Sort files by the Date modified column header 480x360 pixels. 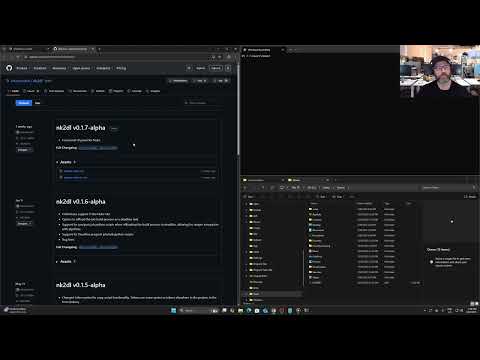point(364,203)
